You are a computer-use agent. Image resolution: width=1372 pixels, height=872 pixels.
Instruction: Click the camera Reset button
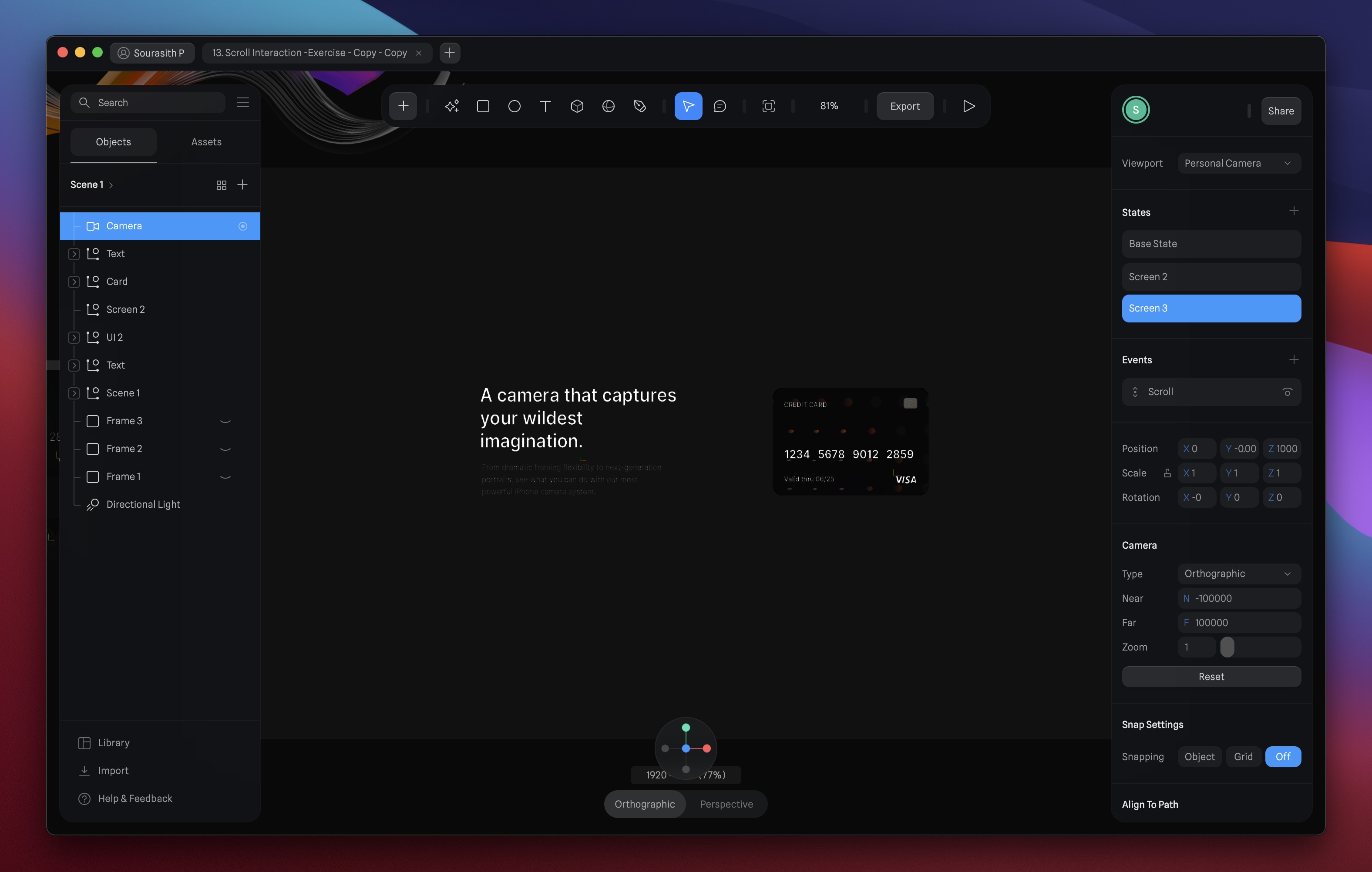point(1211,677)
